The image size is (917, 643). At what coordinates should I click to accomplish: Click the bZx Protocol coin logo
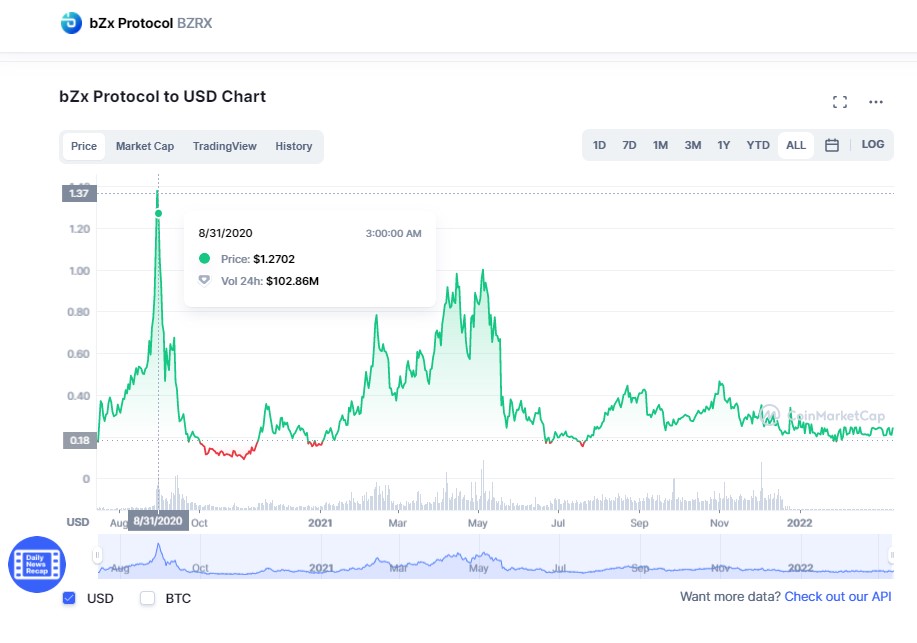[x=71, y=23]
